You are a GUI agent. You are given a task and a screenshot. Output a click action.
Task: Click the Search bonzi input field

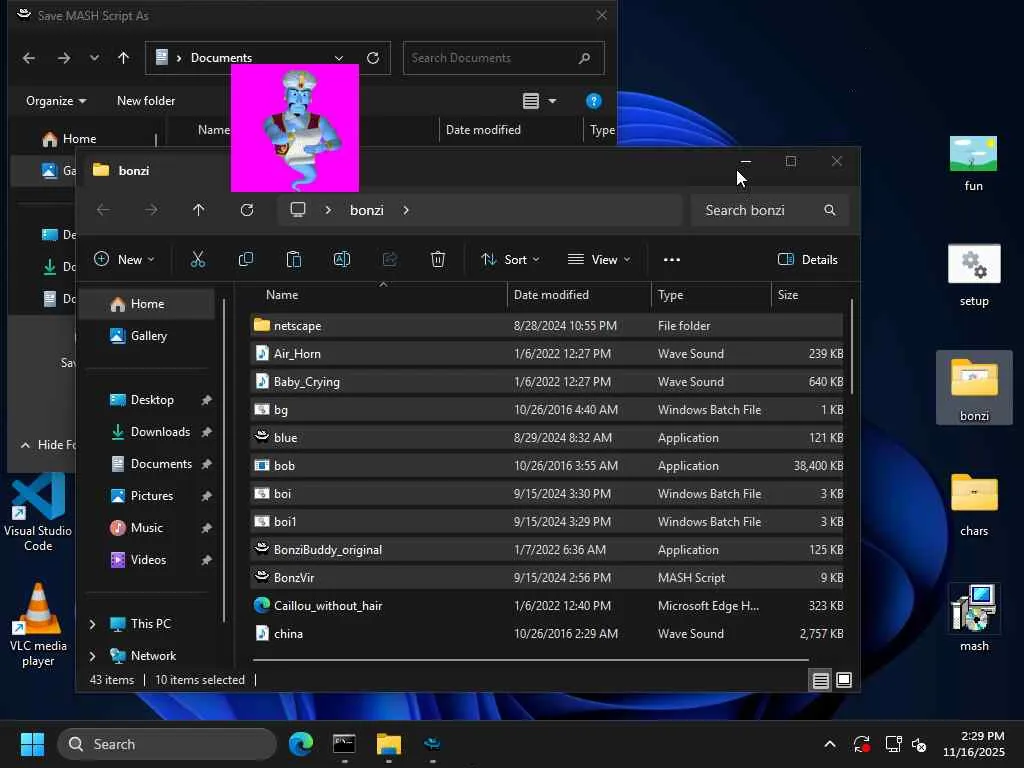pos(758,210)
